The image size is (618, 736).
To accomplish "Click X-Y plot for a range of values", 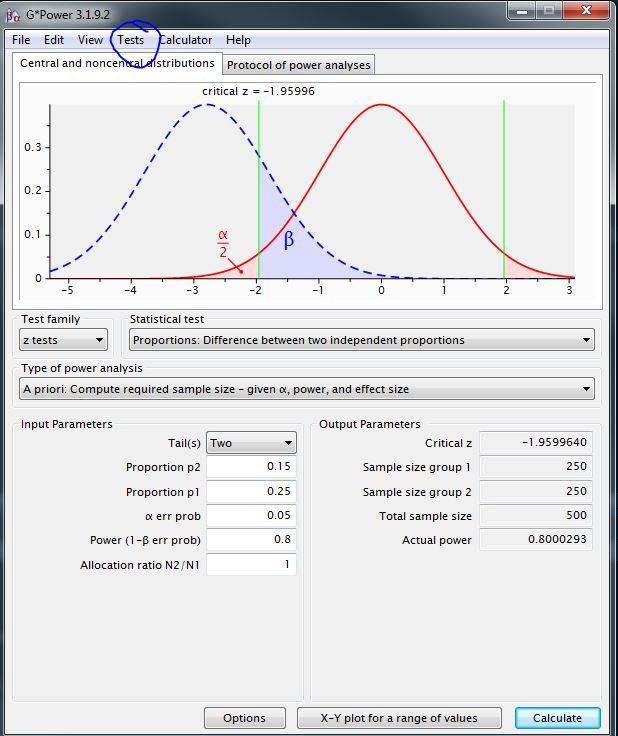I will point(399,718).
